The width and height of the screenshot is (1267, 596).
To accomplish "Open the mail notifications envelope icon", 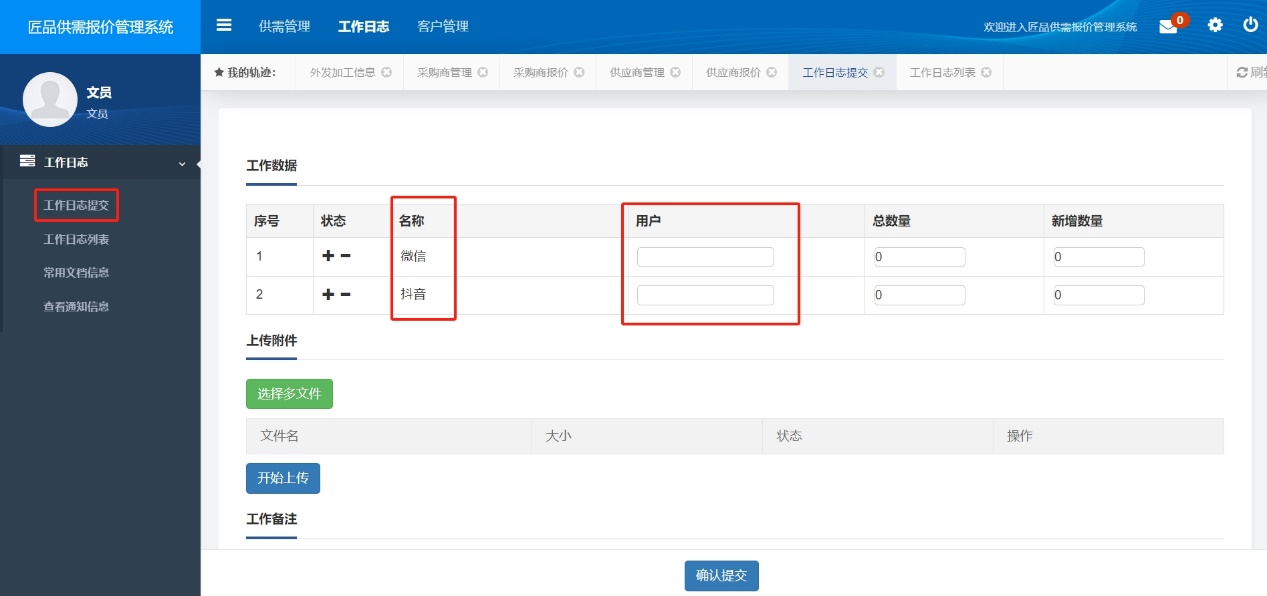I will point(1168,27).
